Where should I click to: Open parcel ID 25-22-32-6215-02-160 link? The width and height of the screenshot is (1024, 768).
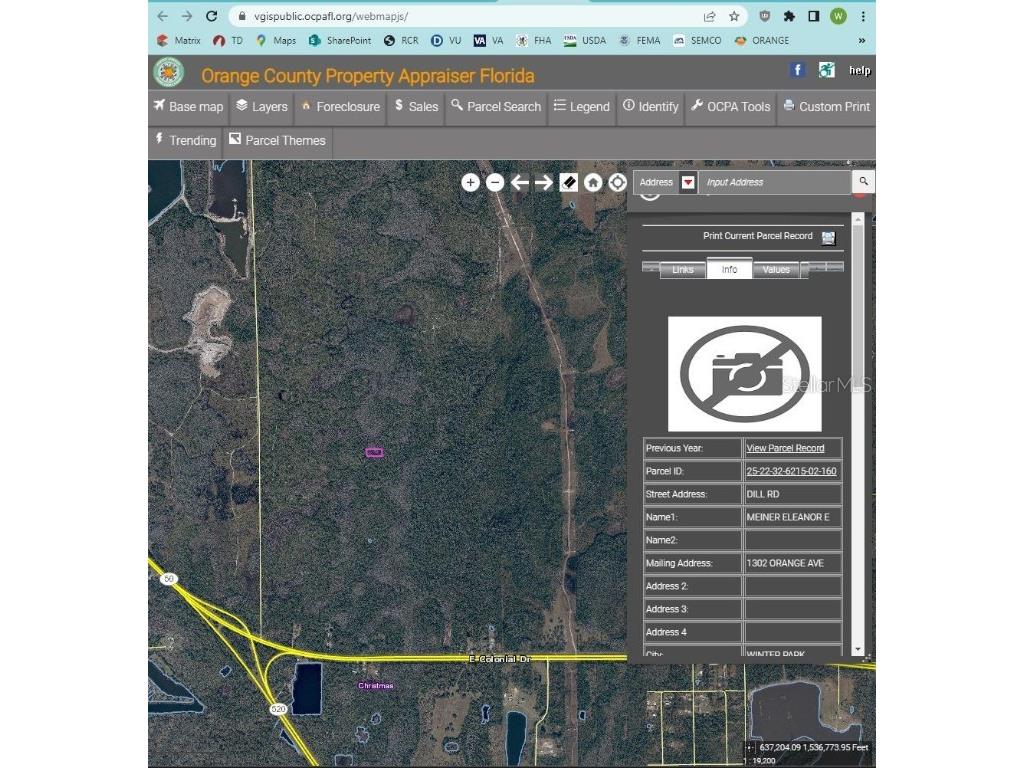click(791, 471)
